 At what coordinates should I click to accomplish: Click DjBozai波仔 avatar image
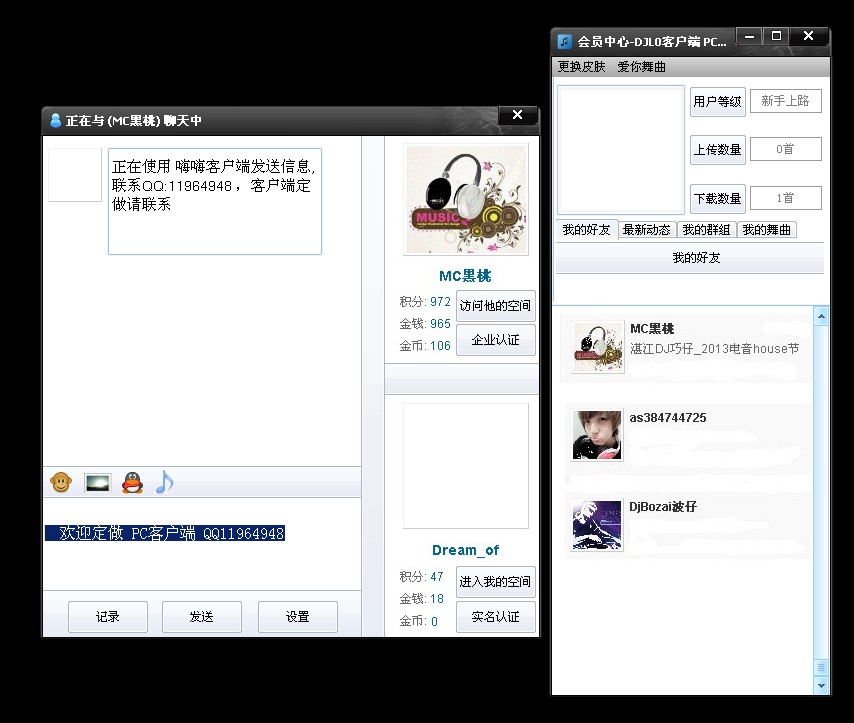click(597, 525)
